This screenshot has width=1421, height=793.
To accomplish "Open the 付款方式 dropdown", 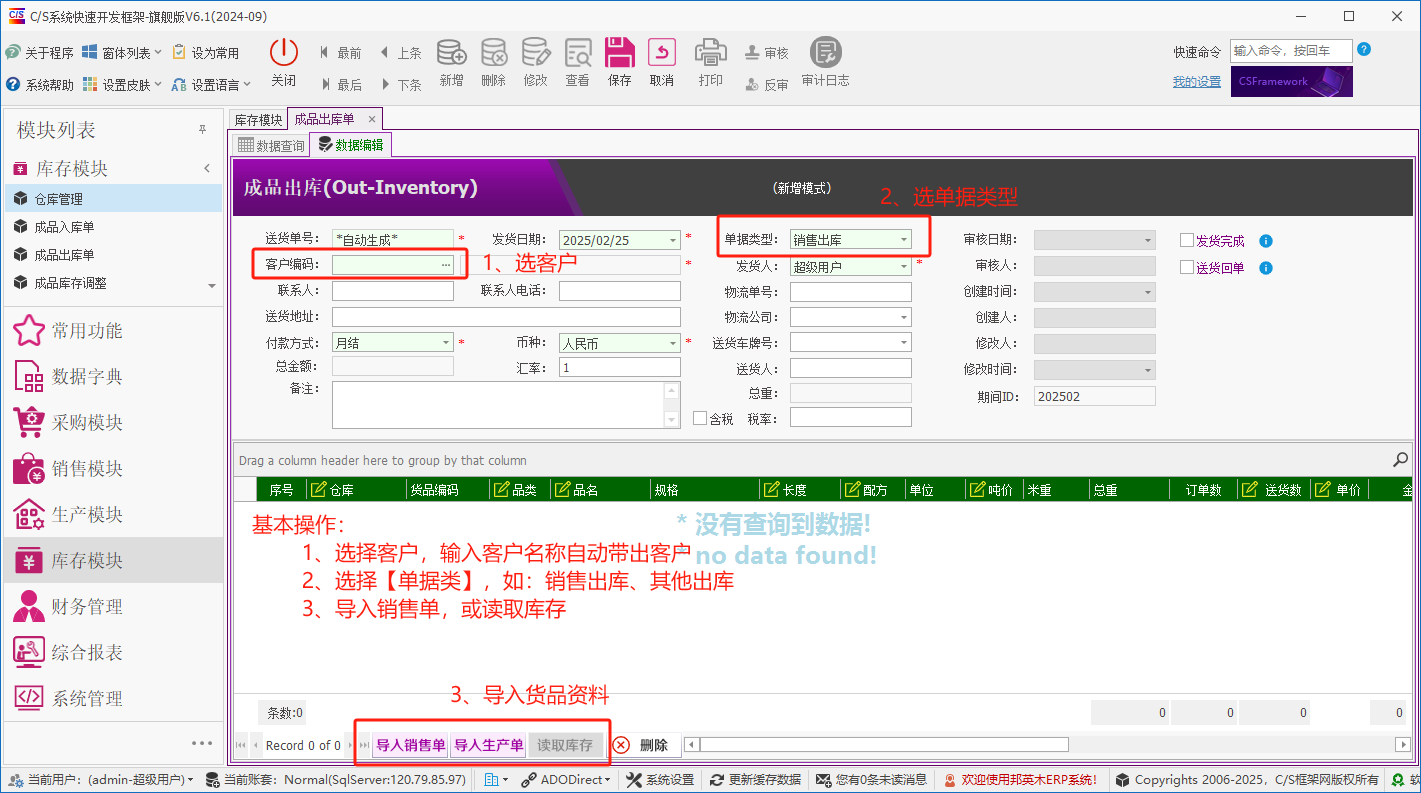I will tap(446, 343).
